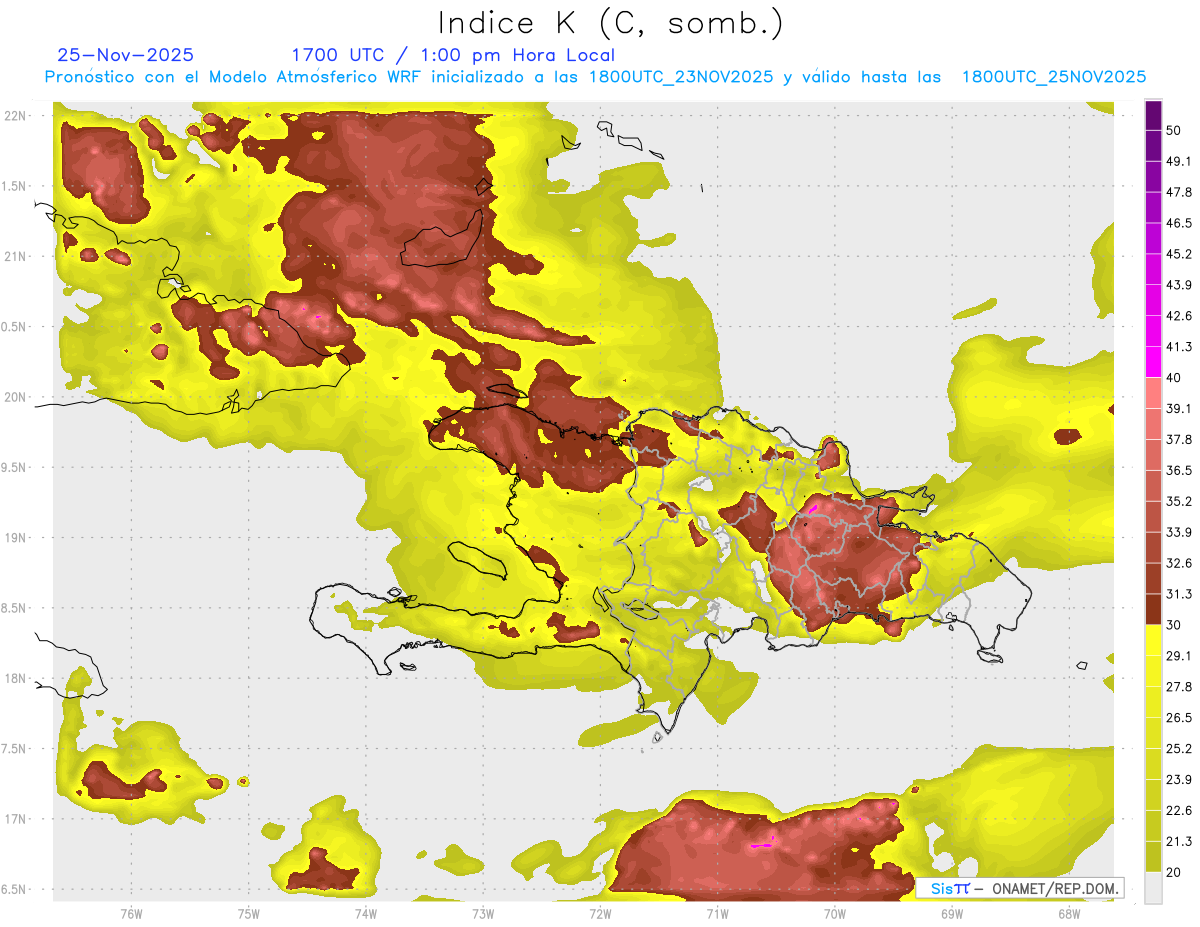This screenshot has width=1200, height=927.
Task: Click the "Indice K (C, somb.)" map title
Action: click(x=610, y=22)
